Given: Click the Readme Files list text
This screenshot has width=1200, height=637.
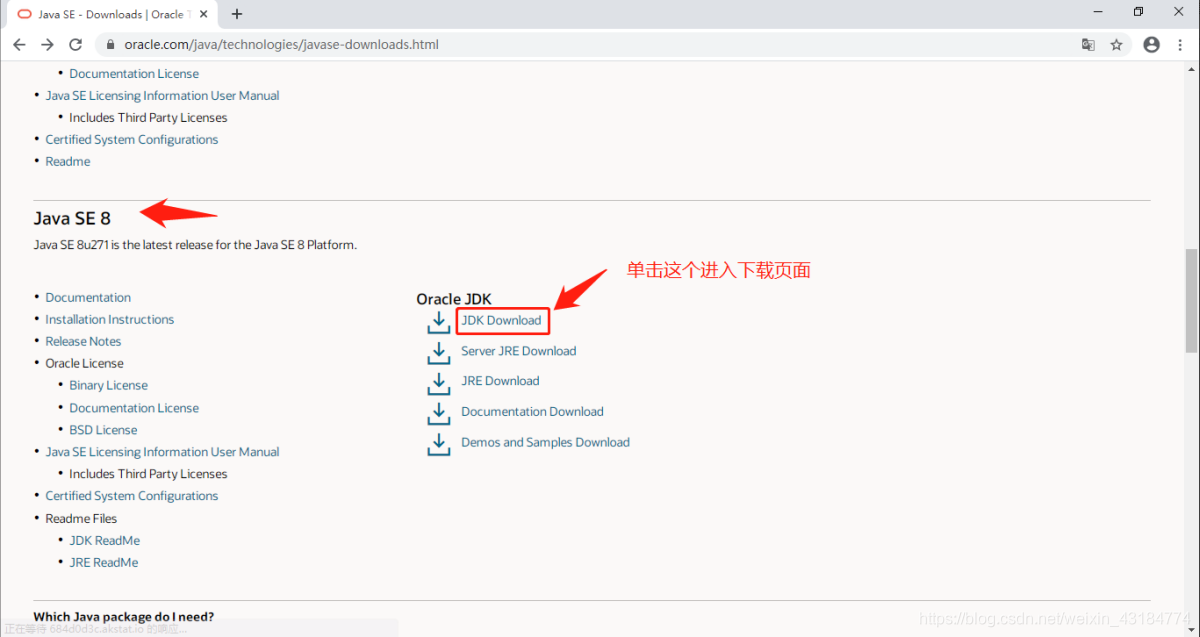Looking at the screenshot, I should (x=81, y=519).
